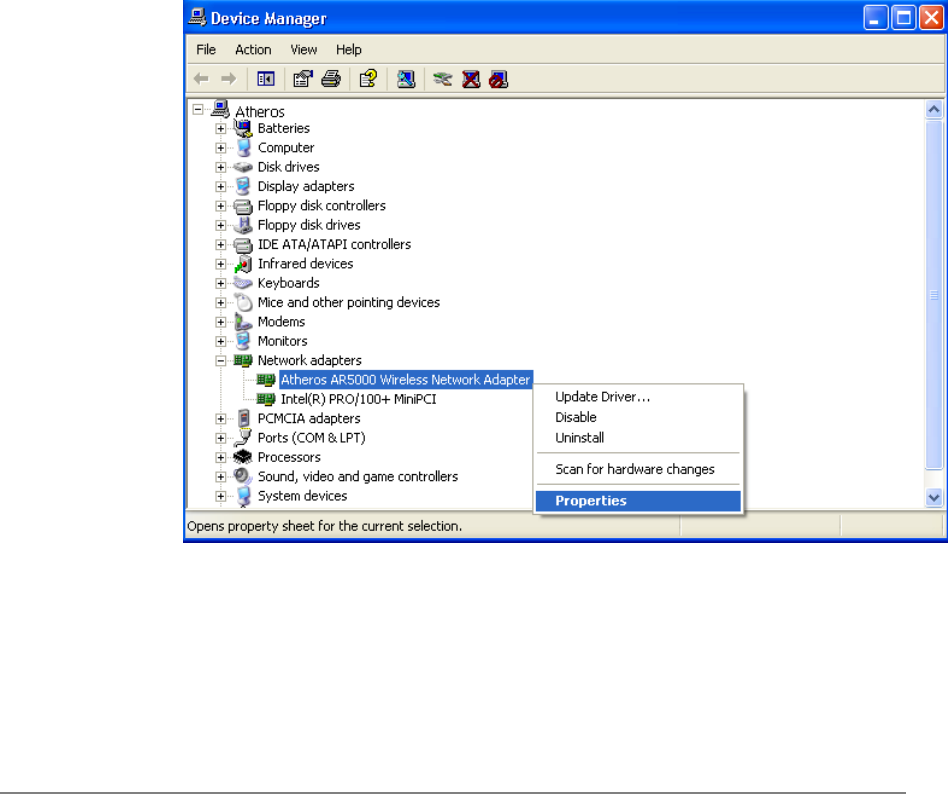
Task: Maximize the Device Manager window
Action: point(904,18)
